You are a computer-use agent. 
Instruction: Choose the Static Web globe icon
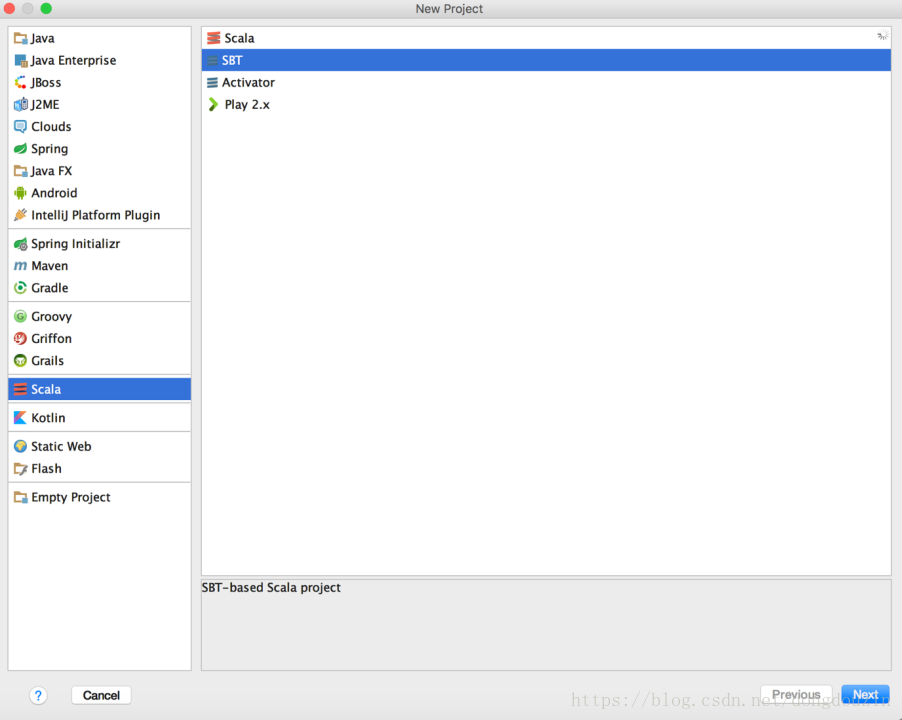click(x=21, y=447)
